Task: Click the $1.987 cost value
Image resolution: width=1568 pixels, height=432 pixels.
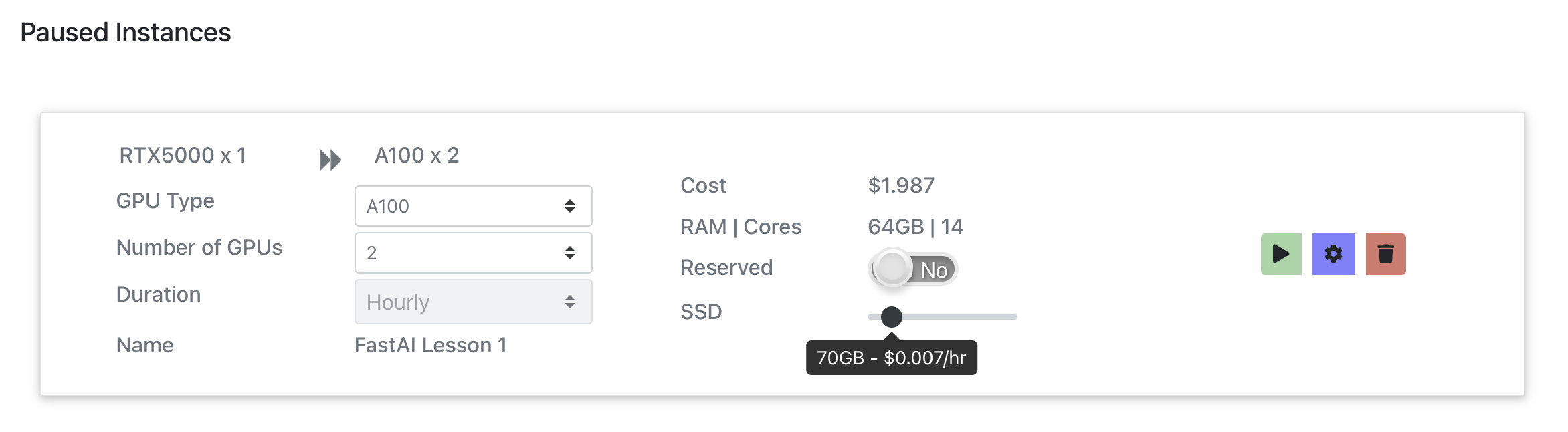Action: [x=901, y=185]
